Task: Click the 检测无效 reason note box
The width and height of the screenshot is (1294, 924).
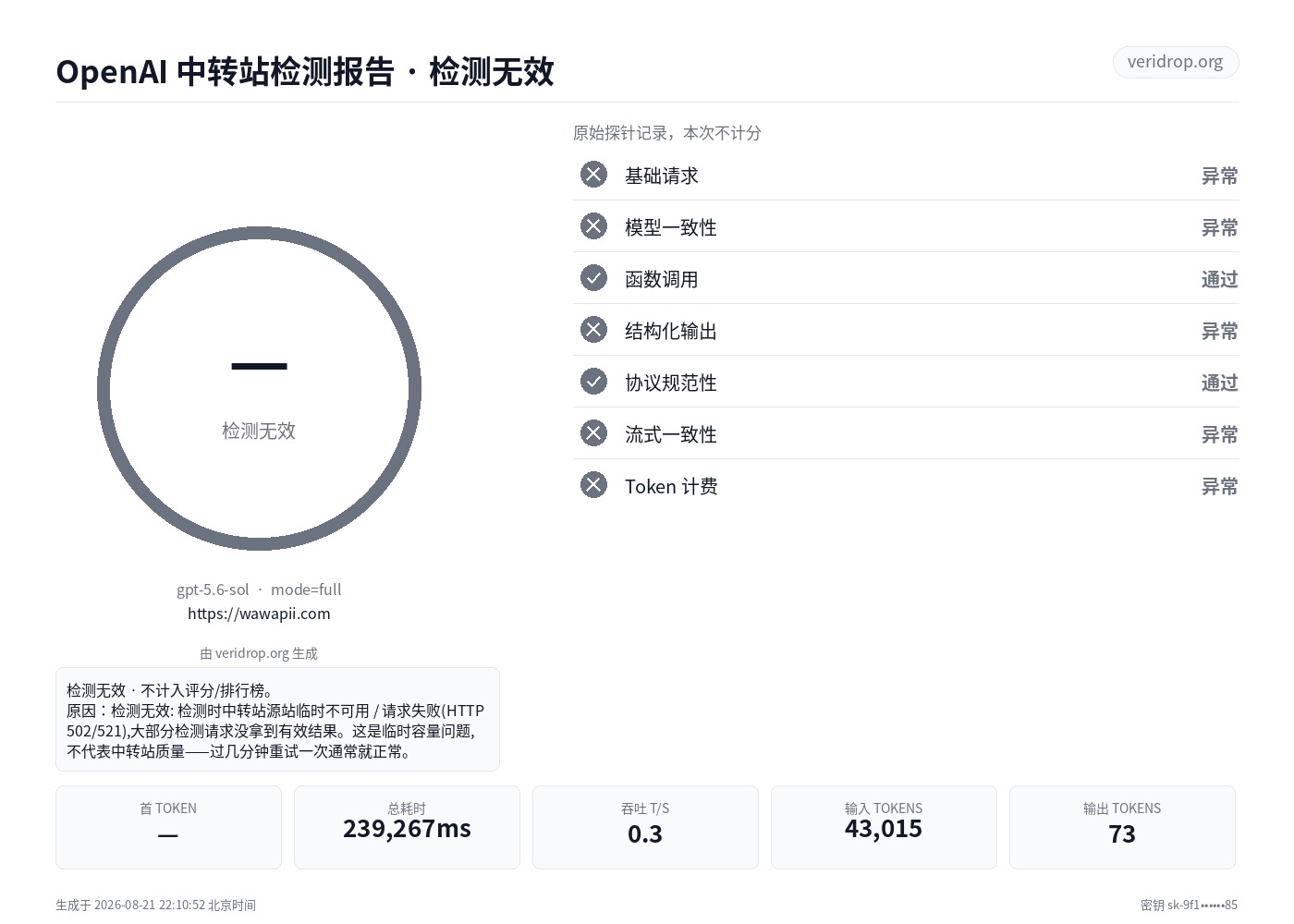Action: tap(277, 719)
